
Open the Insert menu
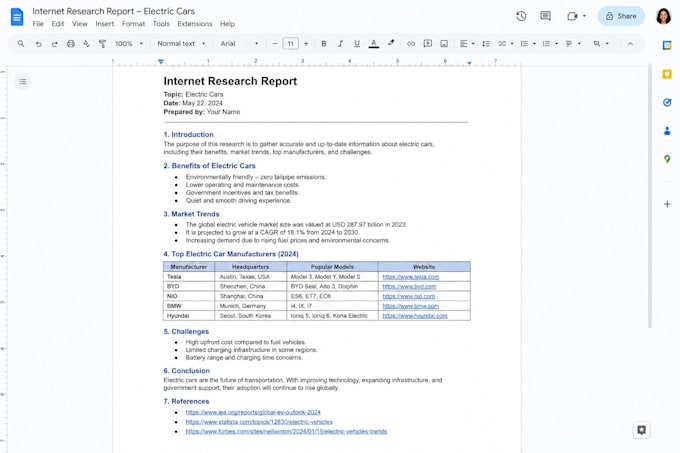(105, 24)
